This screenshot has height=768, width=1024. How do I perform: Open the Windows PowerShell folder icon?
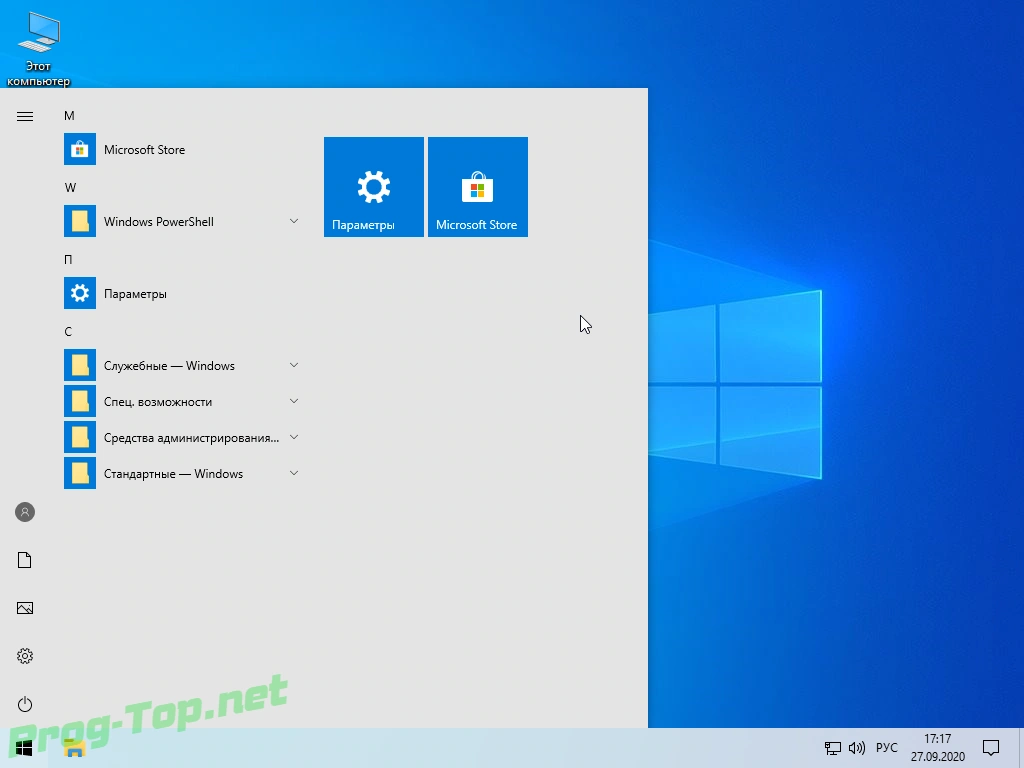[x=80, y=221]
